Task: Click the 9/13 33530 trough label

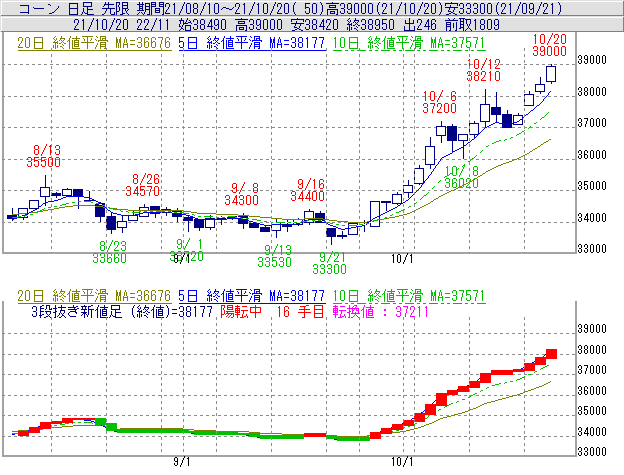Action: 275,256
